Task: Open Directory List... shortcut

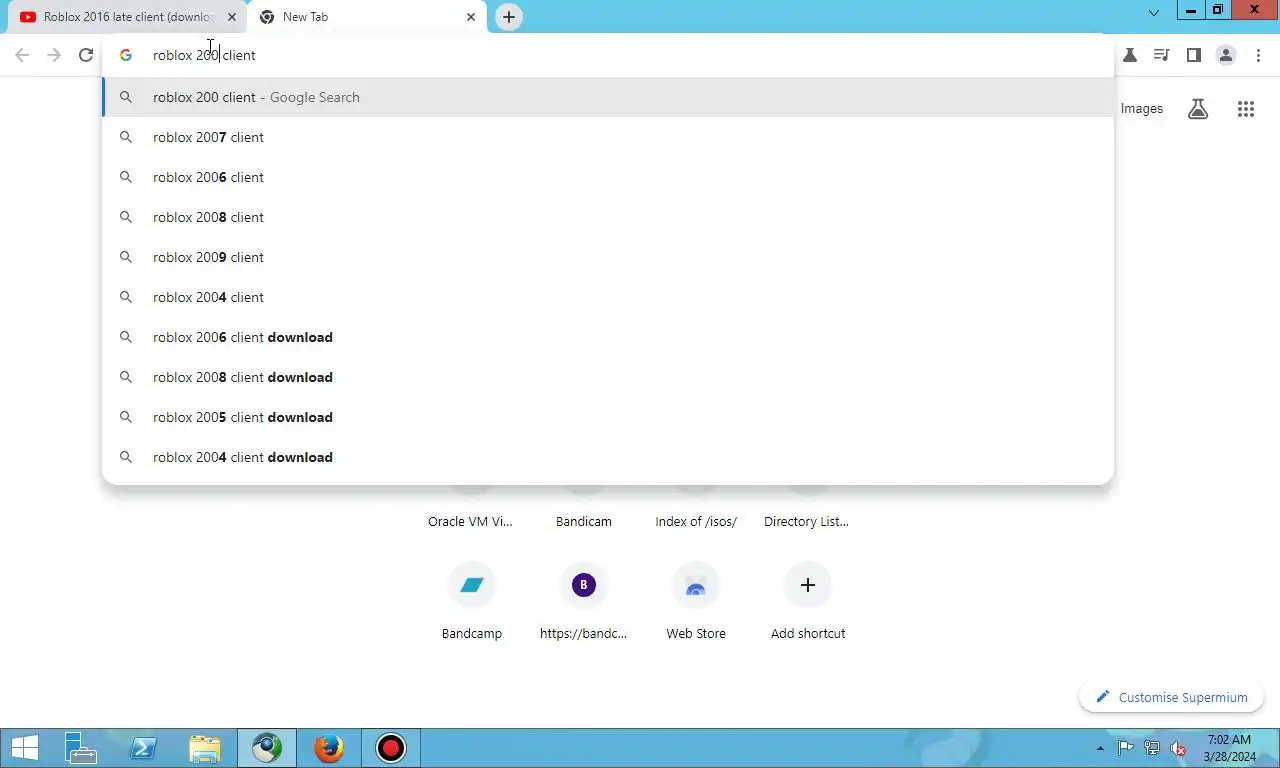Action: [x=806, y=521]
